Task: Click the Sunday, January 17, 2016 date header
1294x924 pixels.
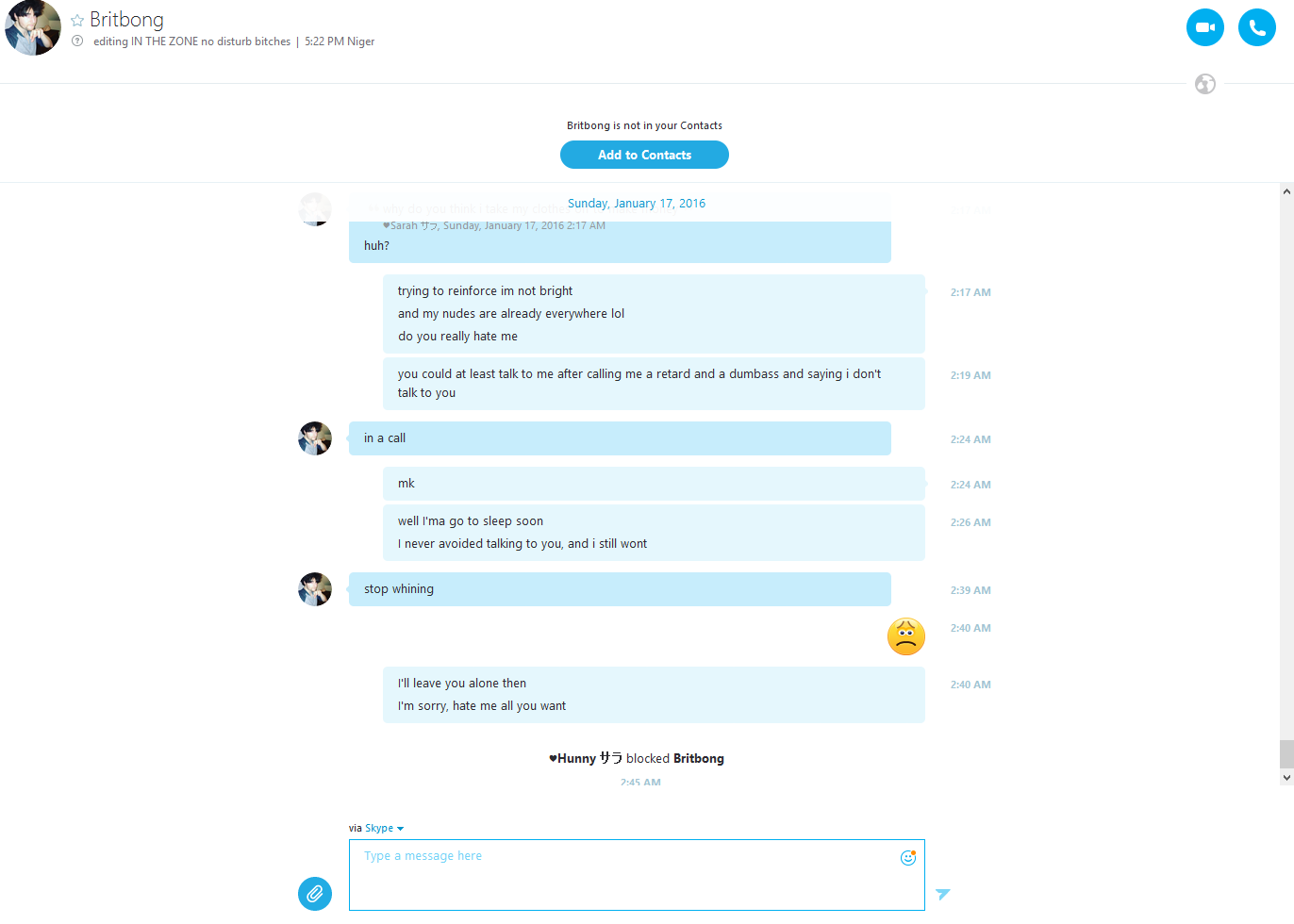Action: click(637, 204)
